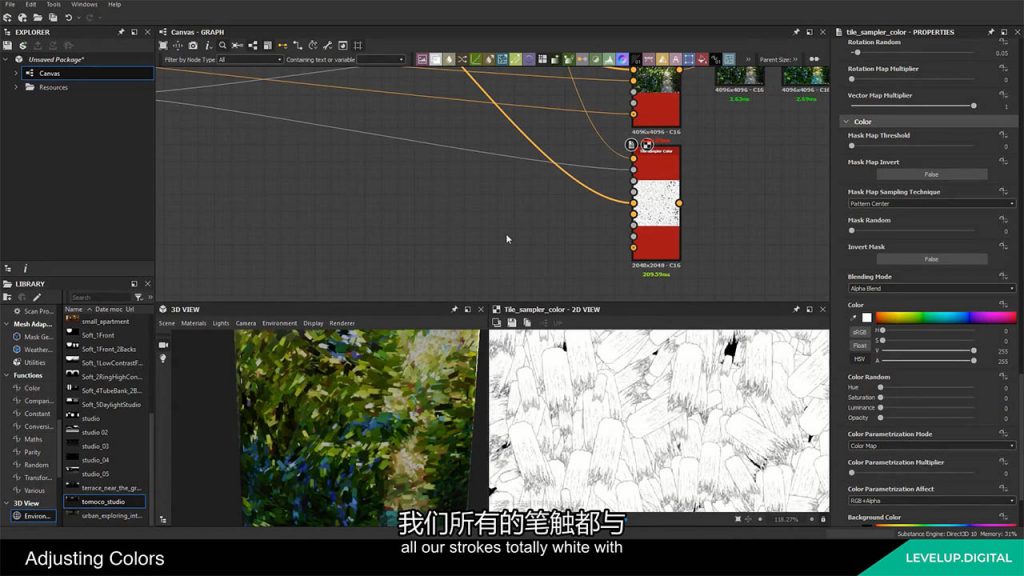Image resolution: width=1024 pixels, height=576 pixels.
Task: Open the Blending Mode dropdown
Action: (x=931, y=288)
